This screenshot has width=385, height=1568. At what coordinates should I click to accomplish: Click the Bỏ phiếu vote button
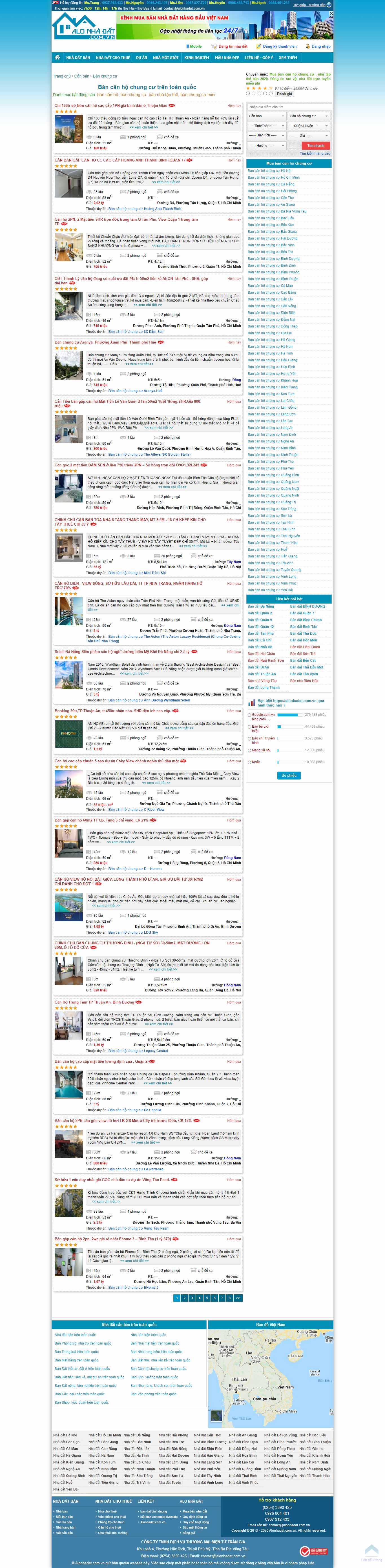(289, 776)
